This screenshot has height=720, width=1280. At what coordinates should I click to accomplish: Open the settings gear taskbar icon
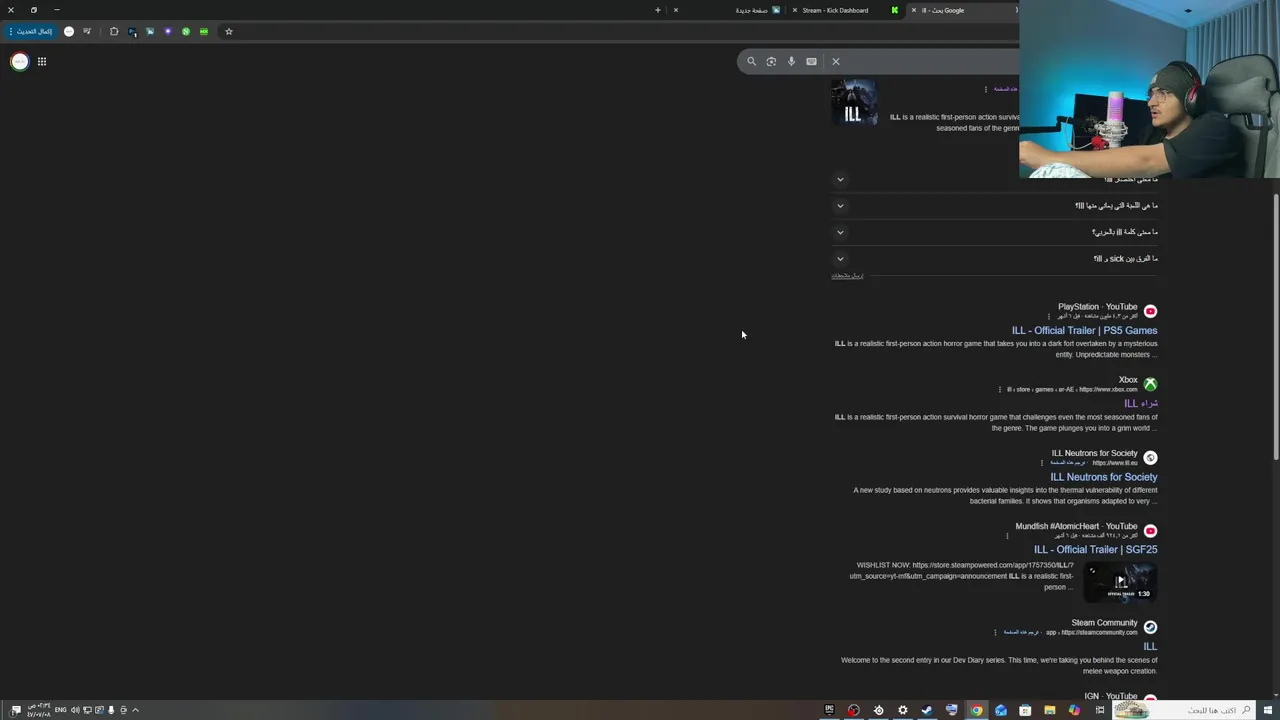[903, 710]
